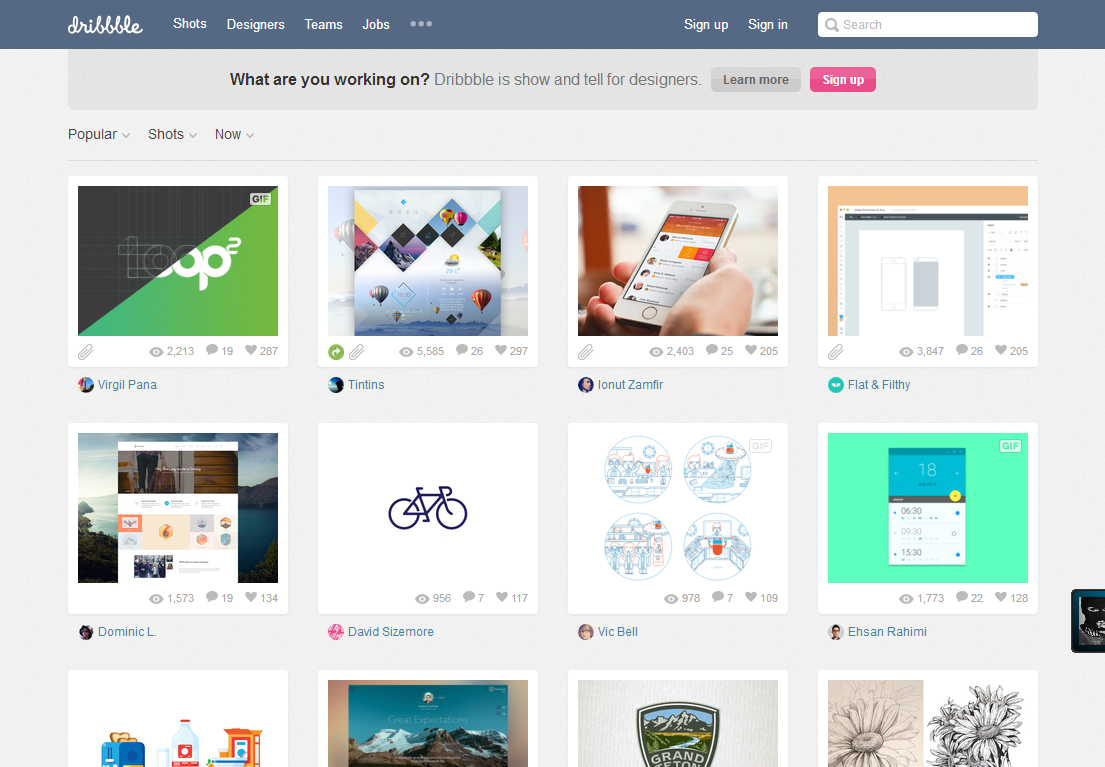This screenshot has width=1105, height=767.
Task: Like the Tintins shot via heart
Action: 501,350
